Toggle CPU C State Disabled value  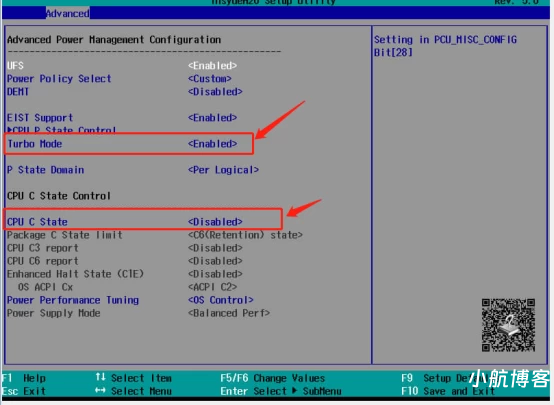[x=215, y=222]
